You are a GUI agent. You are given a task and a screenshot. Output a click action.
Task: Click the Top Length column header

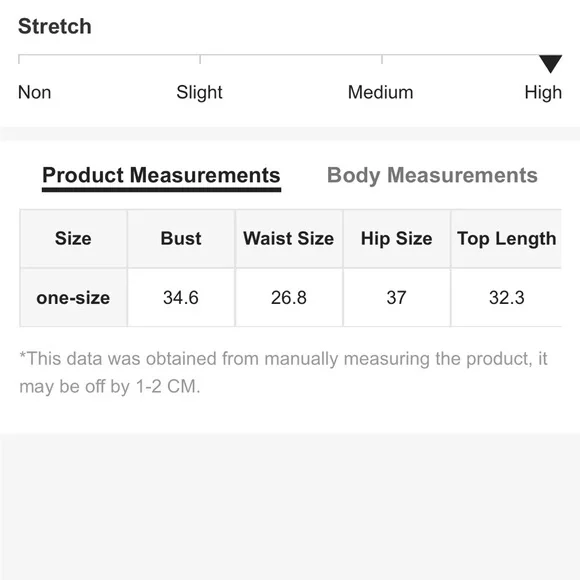pyautogui.click(x=506, y=239)
